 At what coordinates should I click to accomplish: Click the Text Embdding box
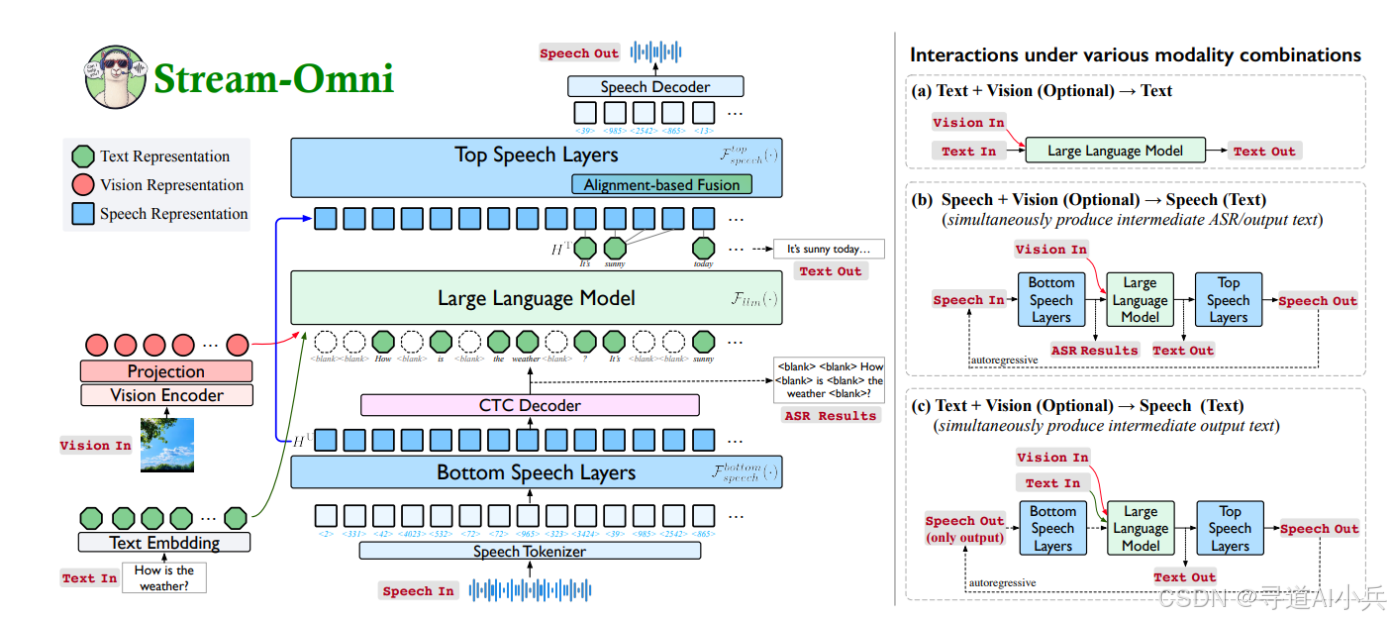point(165,543)
